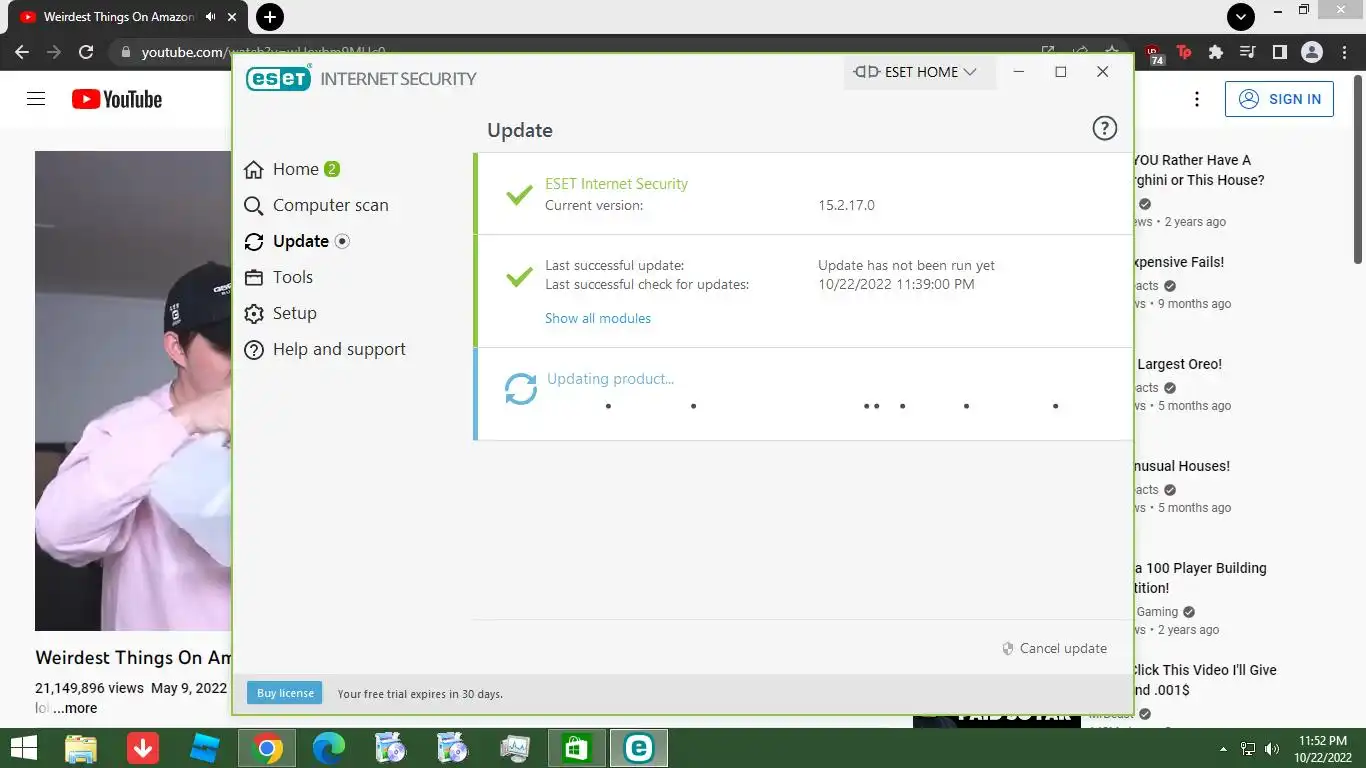Click the ESET Internet Security product name link

[616, 184]
